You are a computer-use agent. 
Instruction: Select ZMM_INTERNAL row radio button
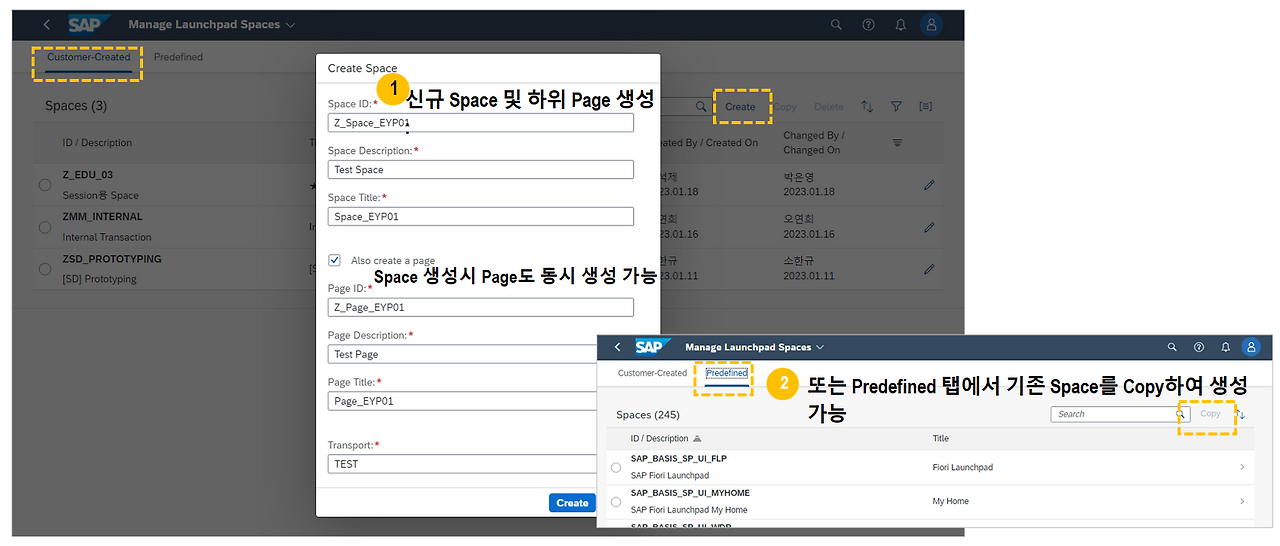tap(45, 227)
